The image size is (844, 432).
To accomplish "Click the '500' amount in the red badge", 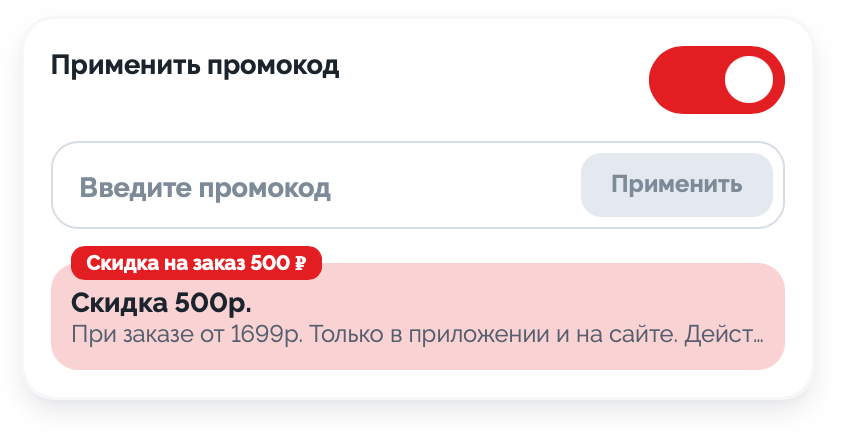I will tap(270, 264).
